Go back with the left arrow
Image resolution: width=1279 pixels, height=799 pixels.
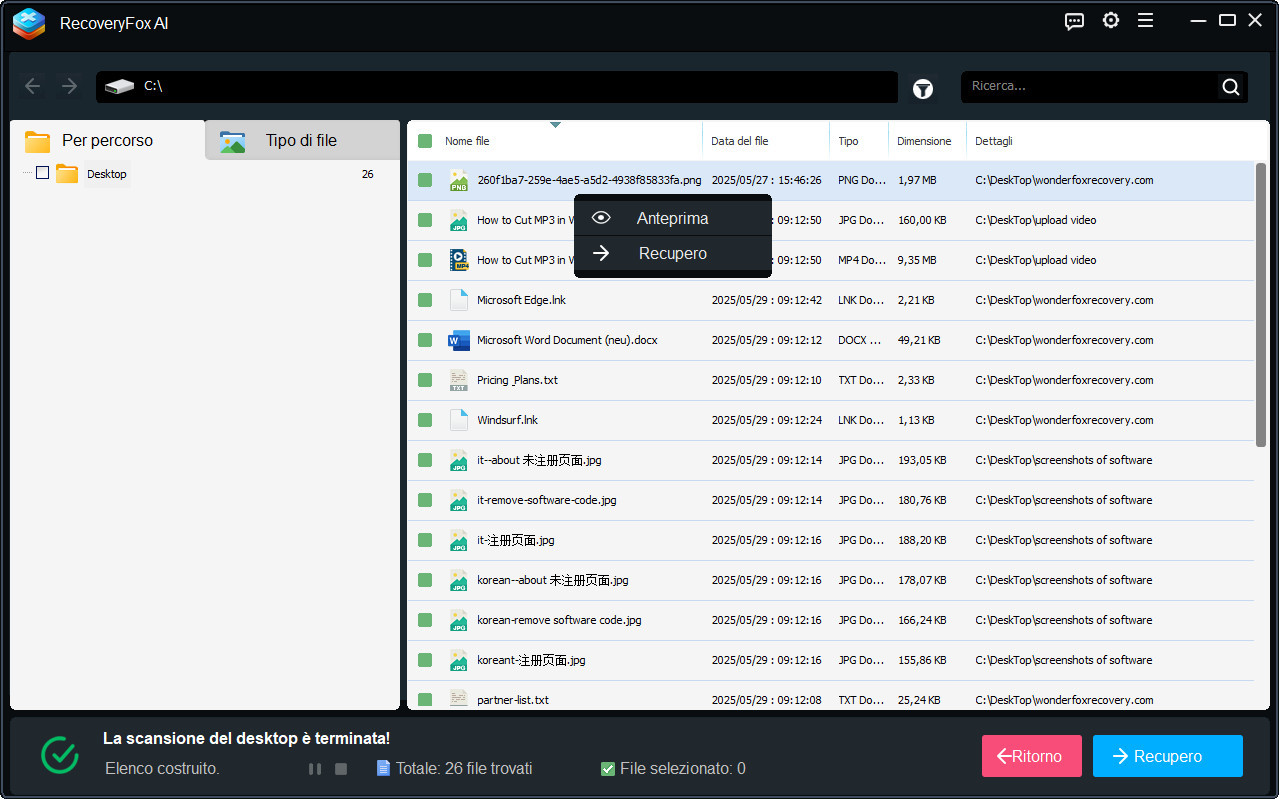(x=32, y=86)
